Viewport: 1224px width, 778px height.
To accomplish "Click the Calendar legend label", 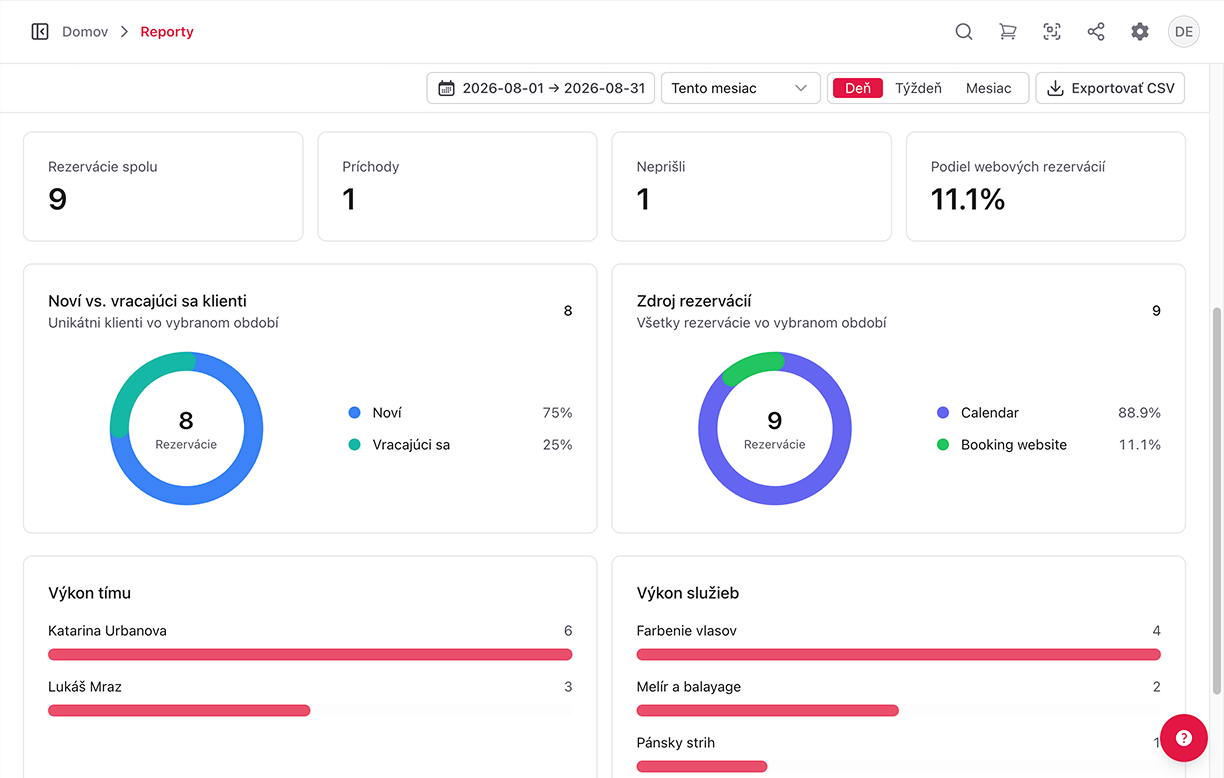I will [x=990, y=412].
